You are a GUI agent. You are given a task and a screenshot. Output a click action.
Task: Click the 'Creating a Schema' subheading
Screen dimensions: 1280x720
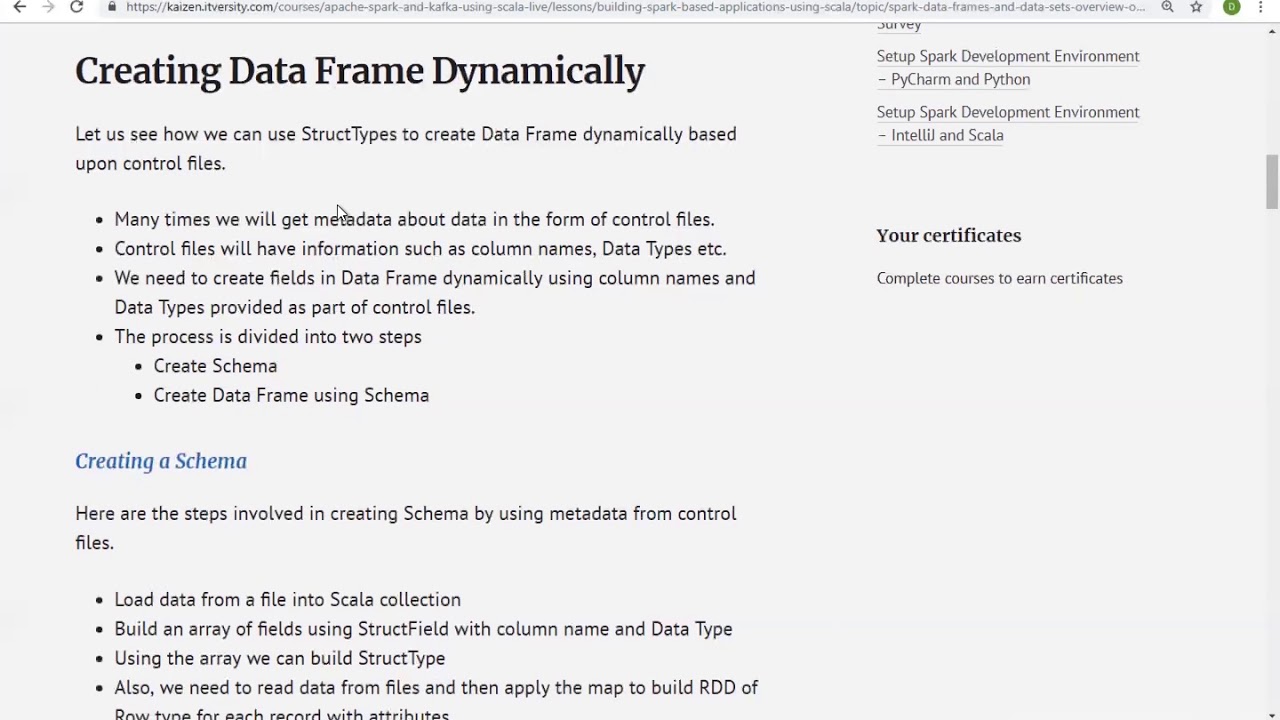click(161, 461)
